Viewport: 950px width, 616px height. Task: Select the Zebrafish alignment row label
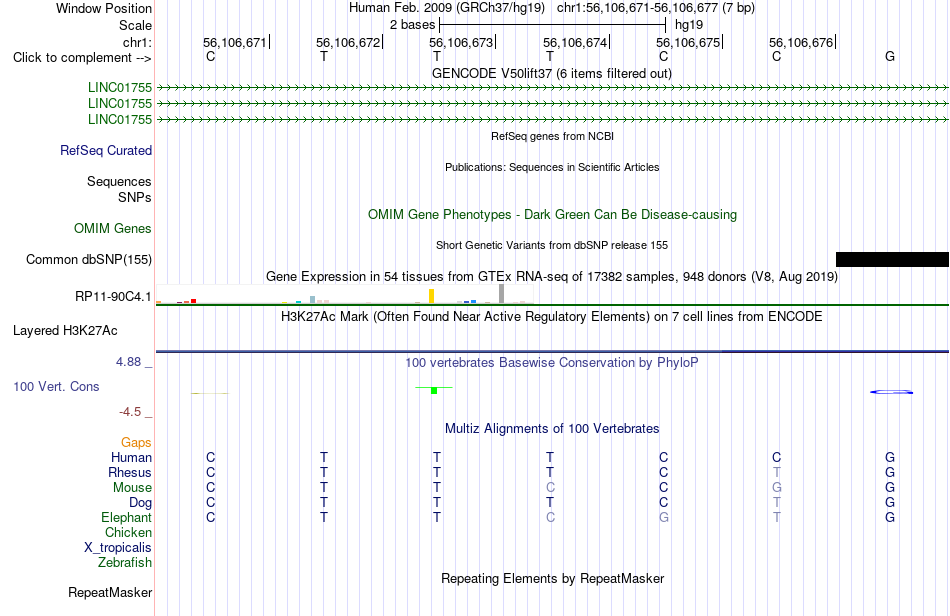click(125, 562)
